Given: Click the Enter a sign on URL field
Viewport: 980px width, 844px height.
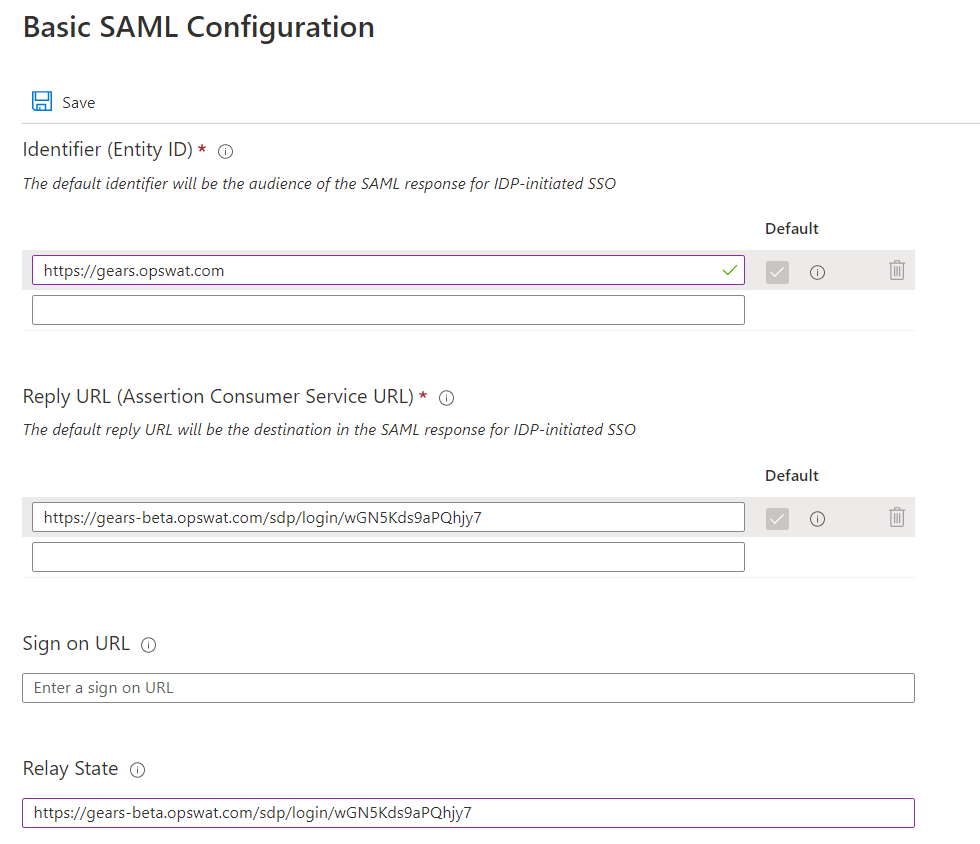Looking at the screenshot, I should (468, 688).
